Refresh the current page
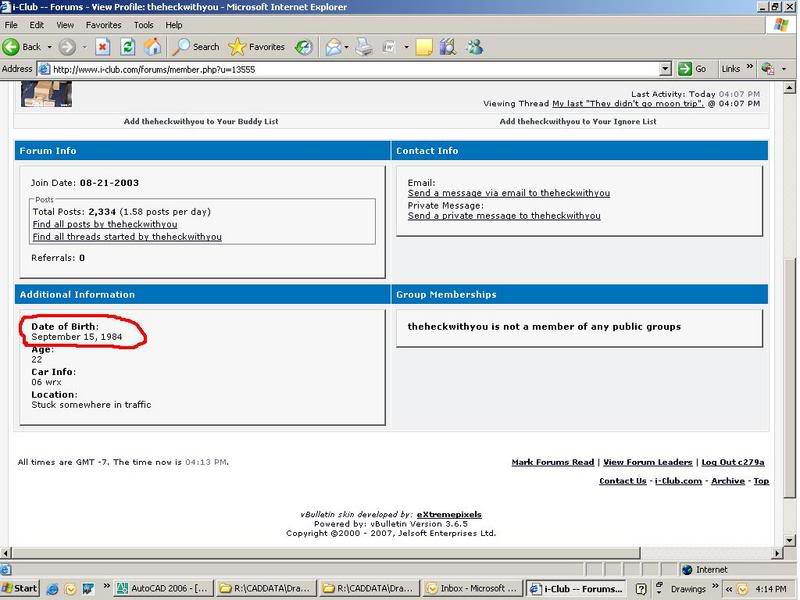Screen dimensions: 800x600 coord(127,46)
